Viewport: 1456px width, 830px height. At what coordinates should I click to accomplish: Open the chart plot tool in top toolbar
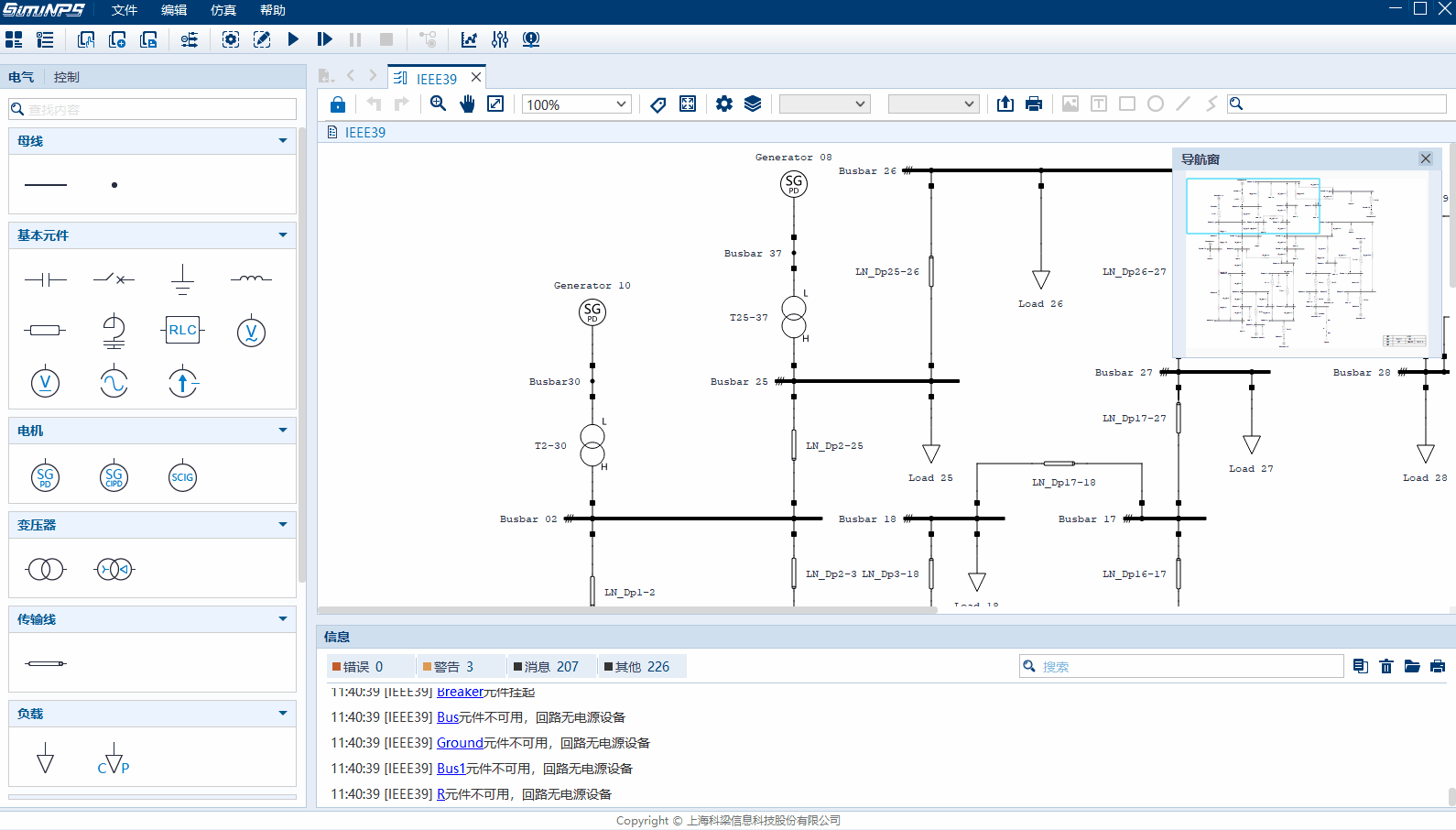[469, 39]
